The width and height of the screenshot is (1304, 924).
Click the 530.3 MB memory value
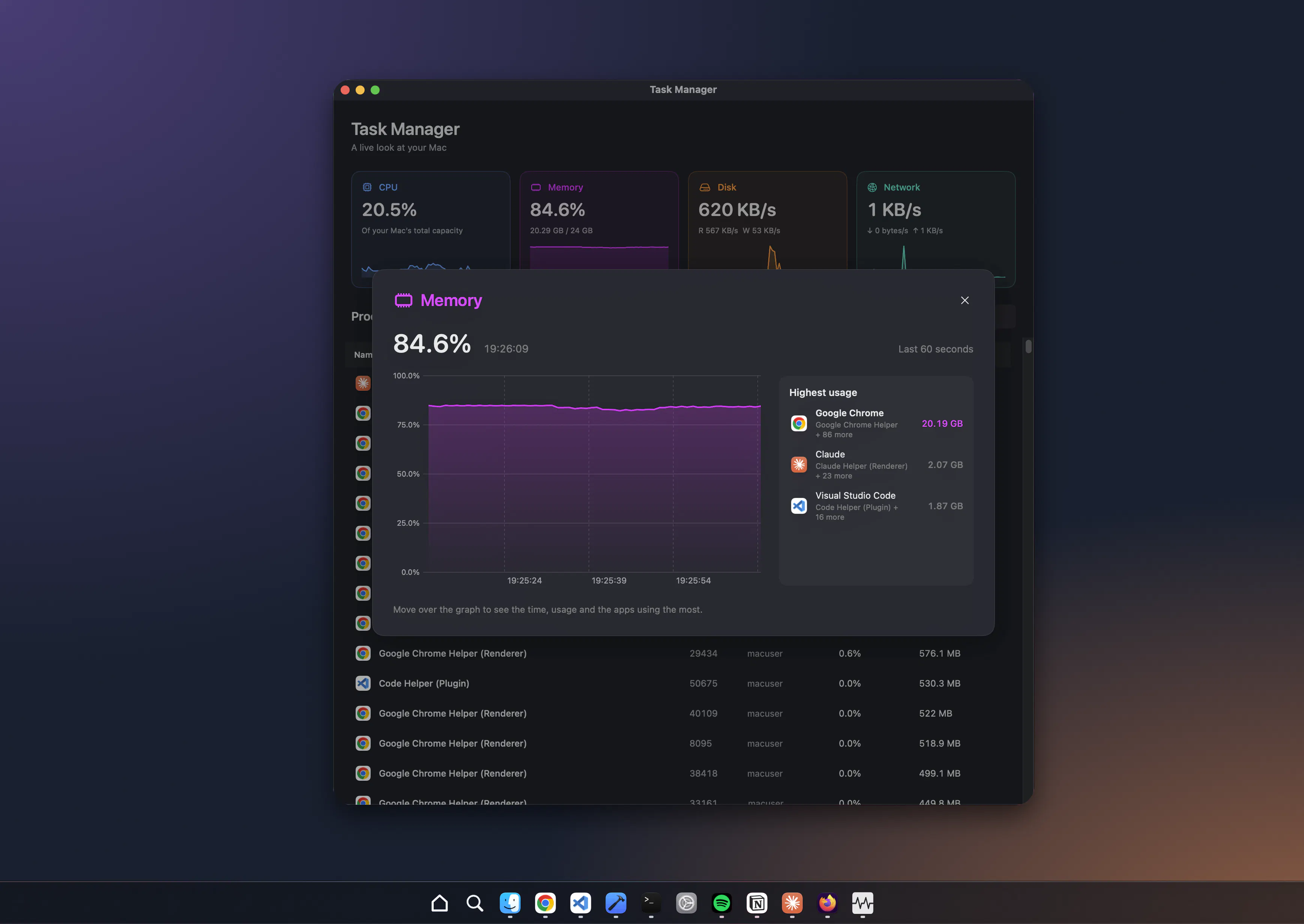pos(939,683)
